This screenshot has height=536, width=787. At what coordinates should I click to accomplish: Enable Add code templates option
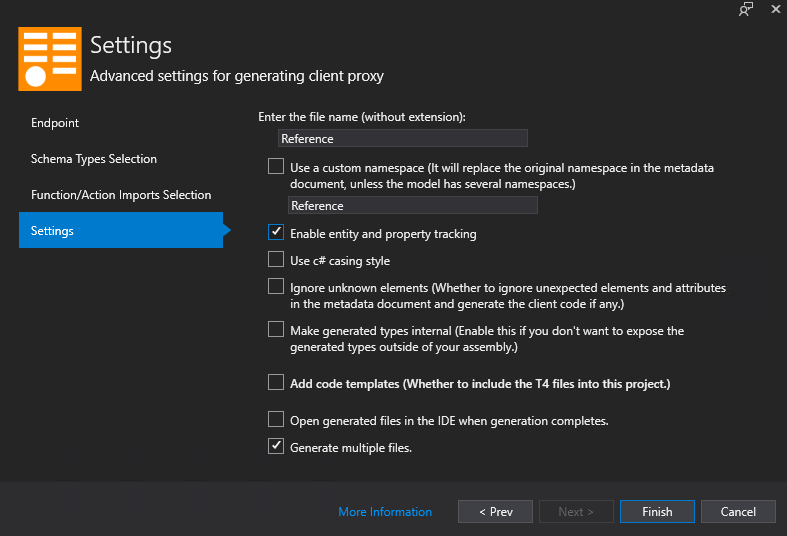[276, 383]
